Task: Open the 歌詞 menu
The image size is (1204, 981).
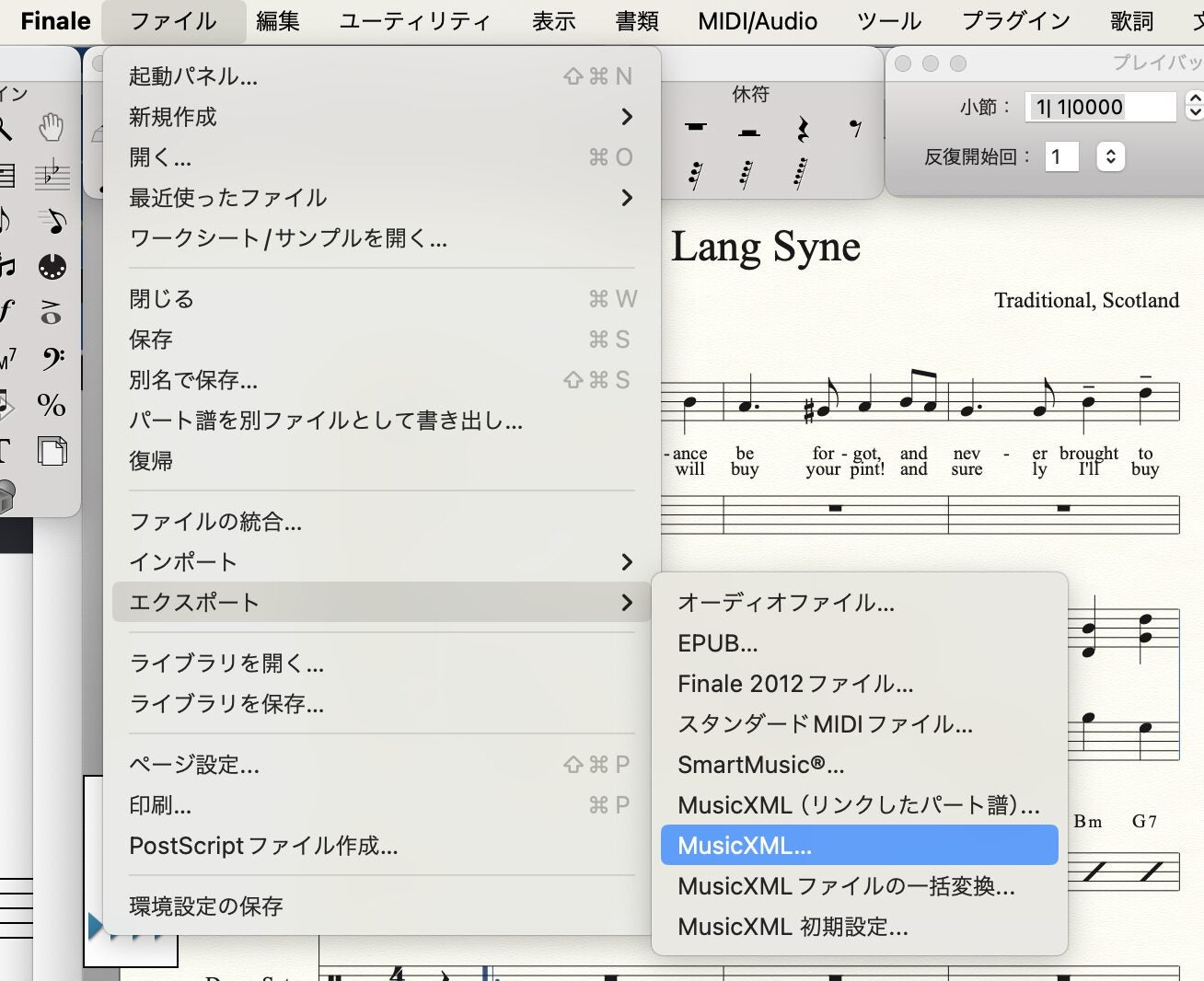Action: click(x=1132, y=21)
